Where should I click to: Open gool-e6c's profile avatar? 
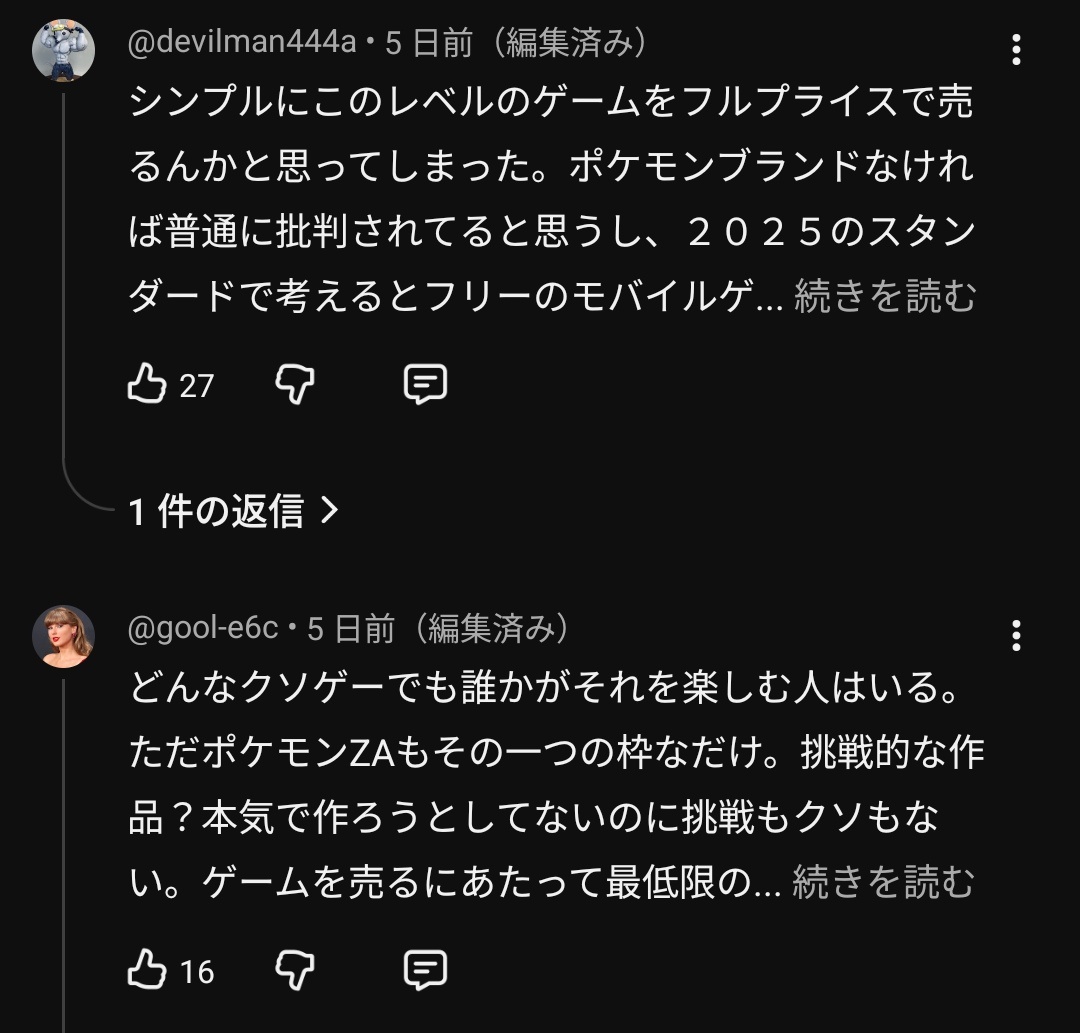coord(64,635)
